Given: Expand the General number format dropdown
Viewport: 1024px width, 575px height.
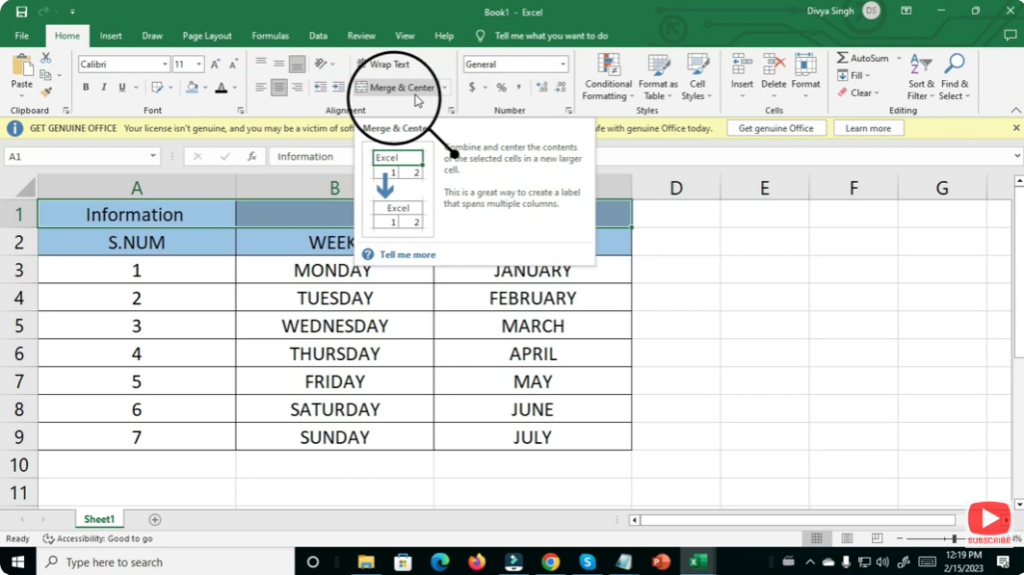Looking at the screenshot, I should (x=563, y=64).
